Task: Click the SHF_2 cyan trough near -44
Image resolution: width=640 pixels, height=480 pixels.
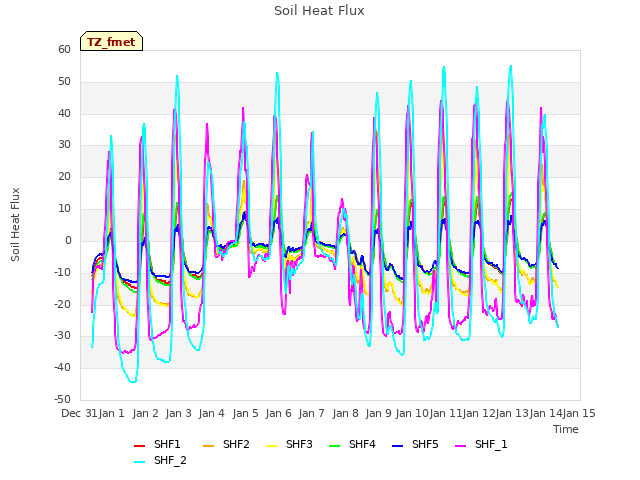Action: [x=133, y=382]
